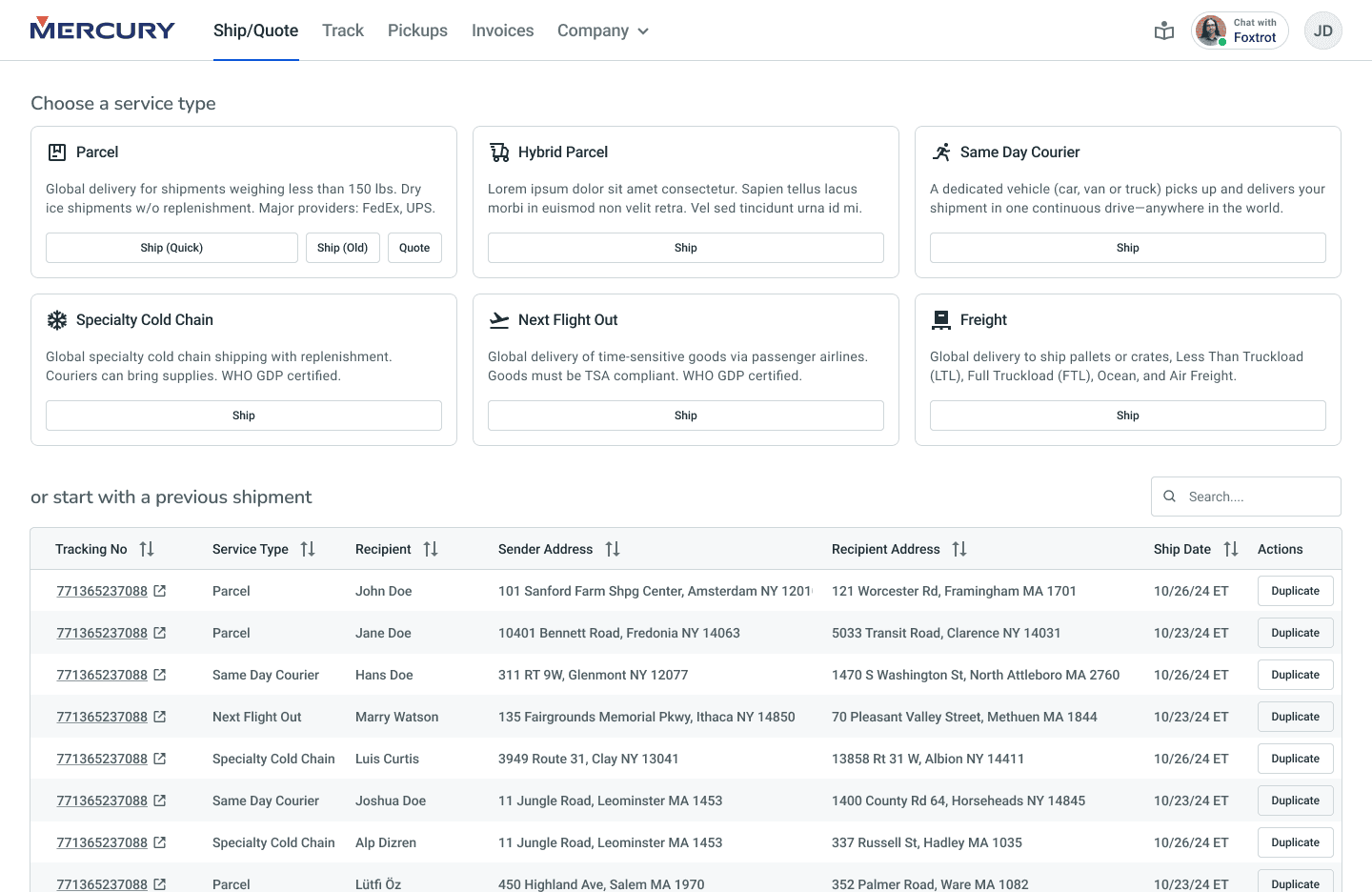The image size is (1372, 892).
Task: Sort table by Ship Date
Action: pos(1231,549)
